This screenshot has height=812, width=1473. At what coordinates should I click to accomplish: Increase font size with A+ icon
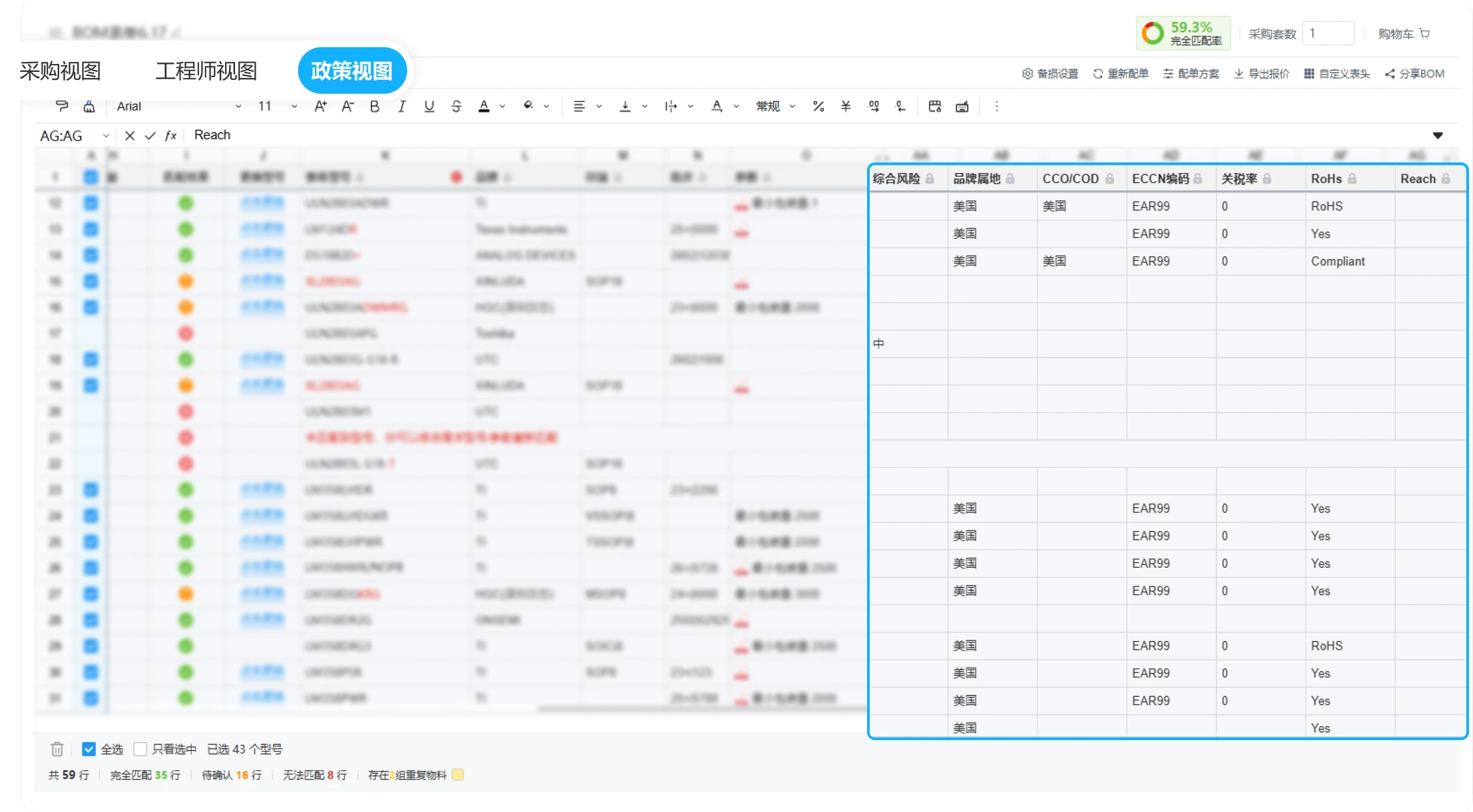pyautogui.click(x=320, y=106)
